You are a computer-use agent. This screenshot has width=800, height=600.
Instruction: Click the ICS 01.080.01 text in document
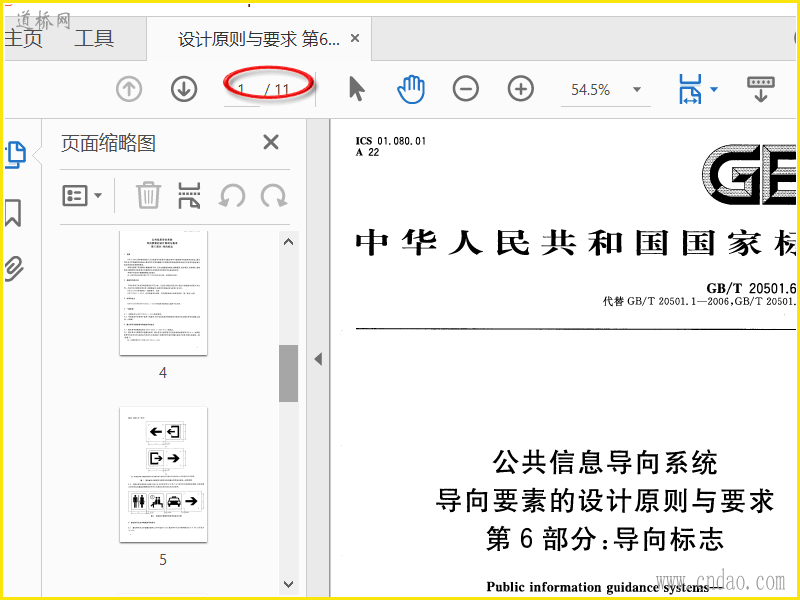click(391, 141)
